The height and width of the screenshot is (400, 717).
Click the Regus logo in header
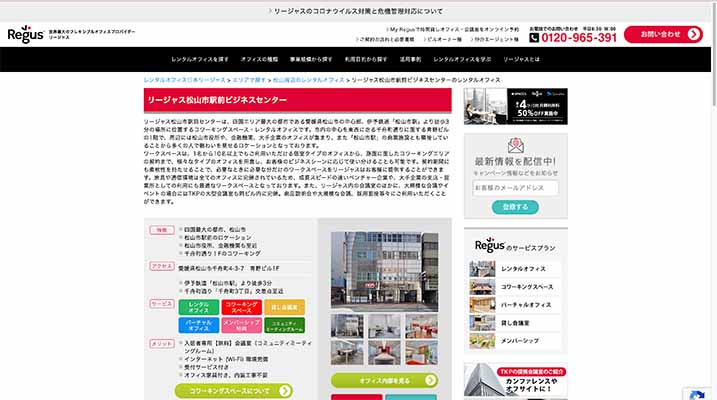[26, 34]
